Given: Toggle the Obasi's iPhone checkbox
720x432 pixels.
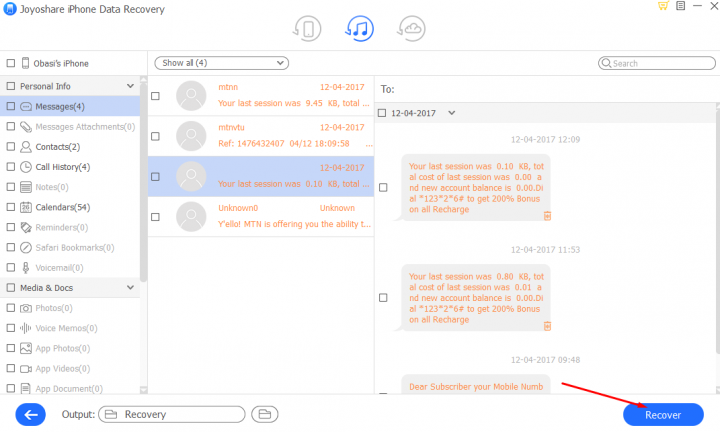Looking at the screenshot, I should point(11,63).
